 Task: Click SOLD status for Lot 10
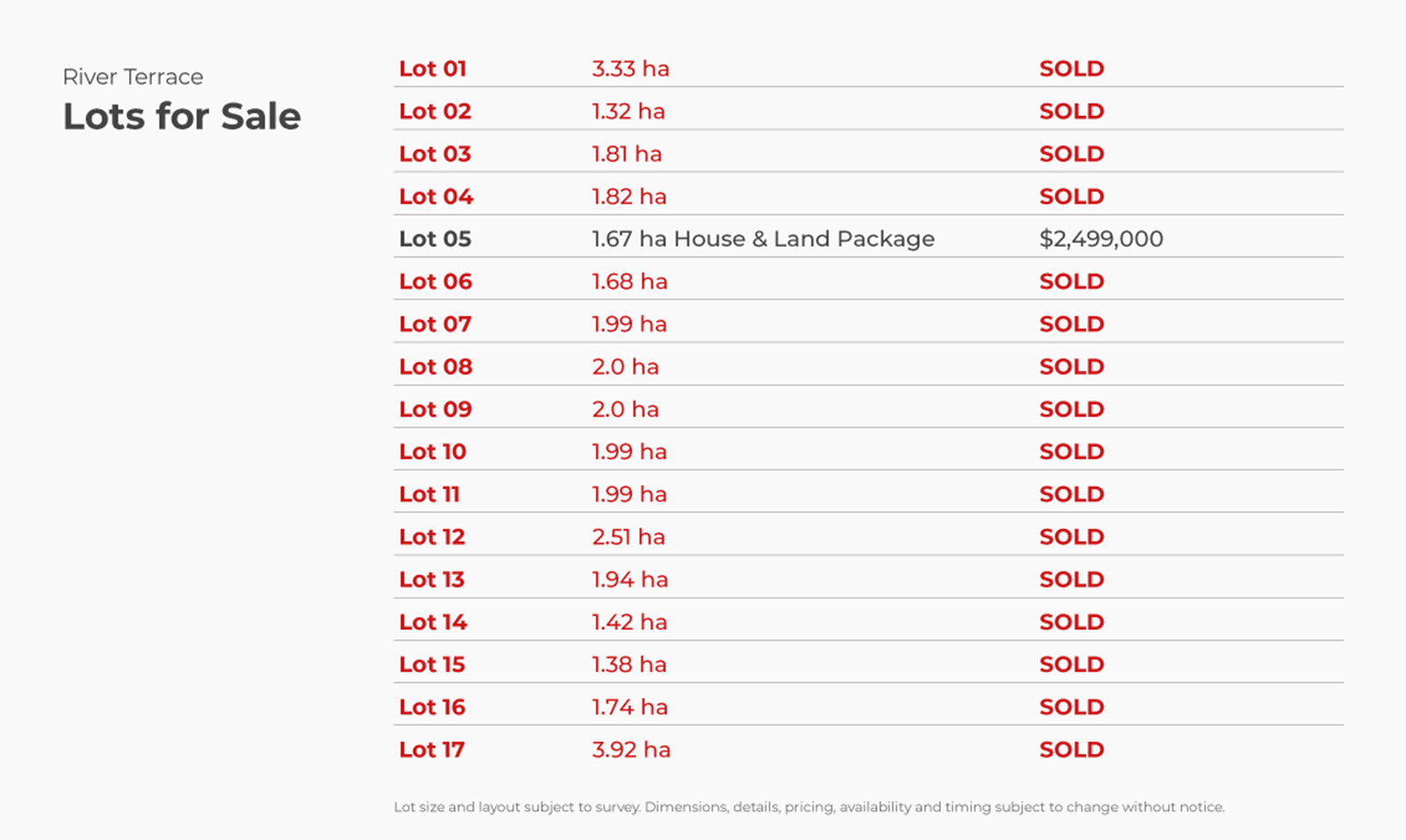[x=1071, y=452]
